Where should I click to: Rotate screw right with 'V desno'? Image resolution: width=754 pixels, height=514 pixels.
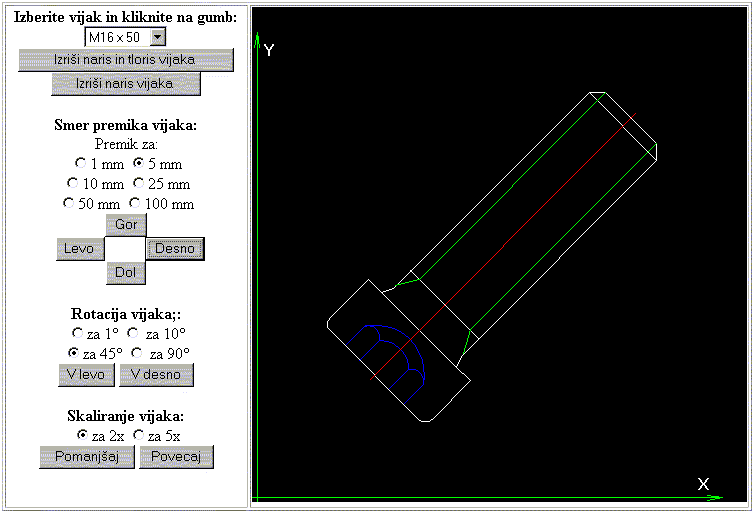pyautogui.click(x=156, y=375)
